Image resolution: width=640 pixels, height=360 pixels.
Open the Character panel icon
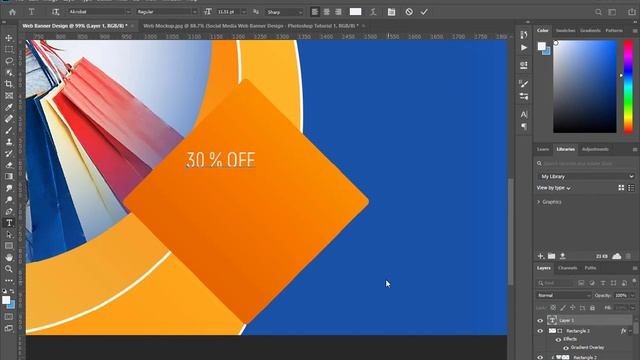coord(524,115)
